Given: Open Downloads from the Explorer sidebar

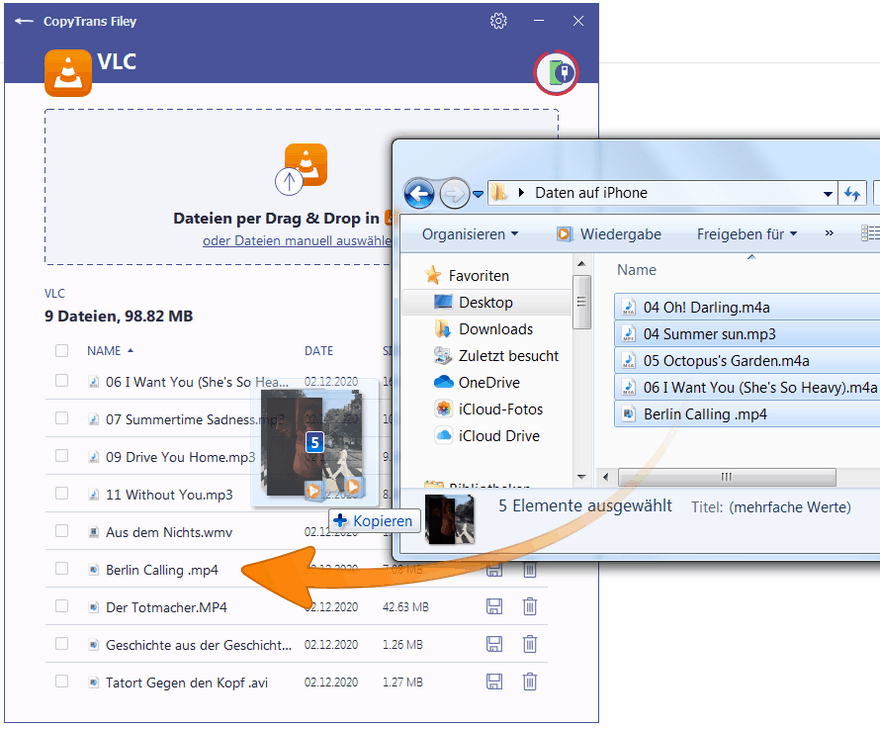Looking at the screenshot, I should (x=496, y=329).
